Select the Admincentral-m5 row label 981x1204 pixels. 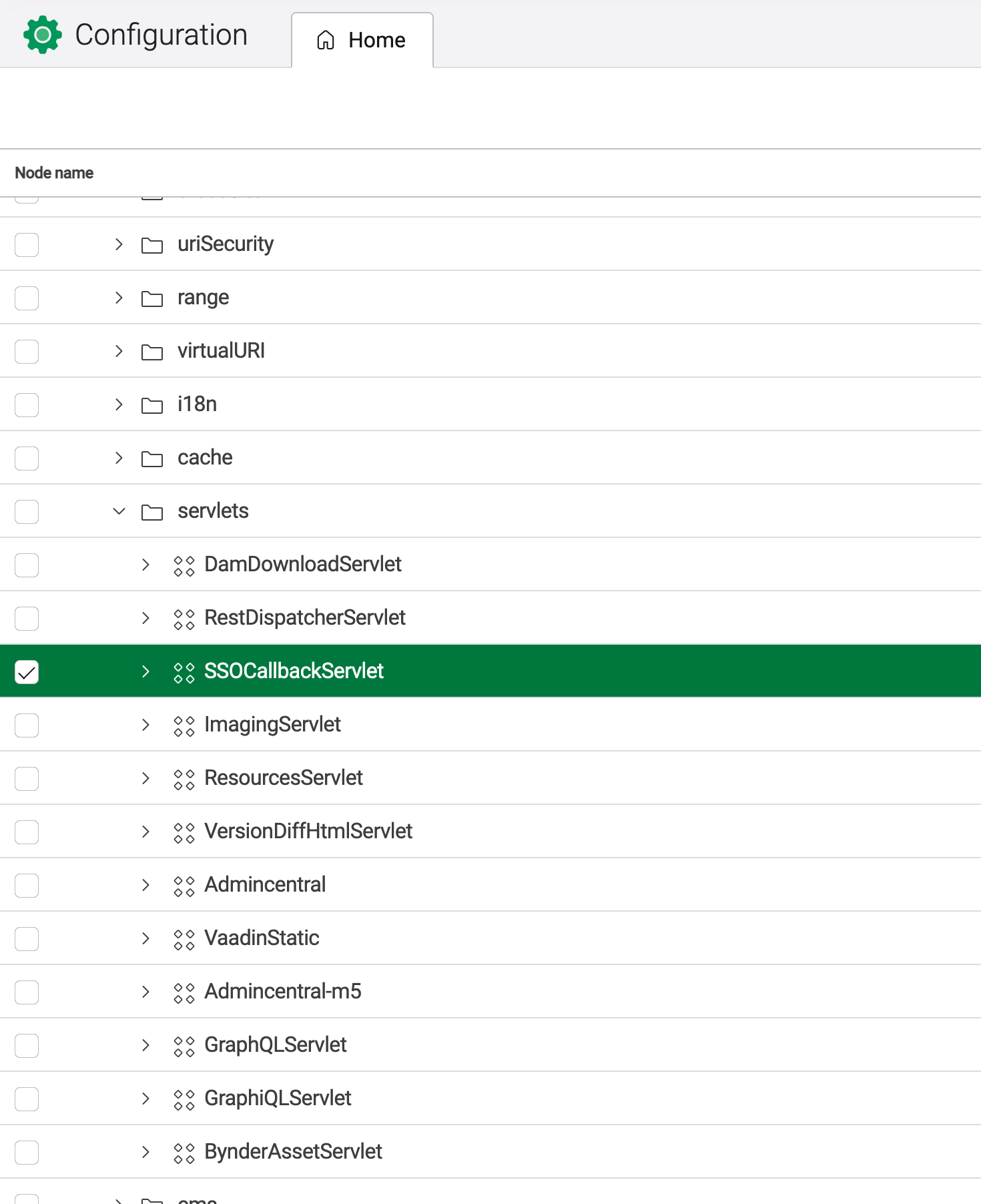pos(283,992)
